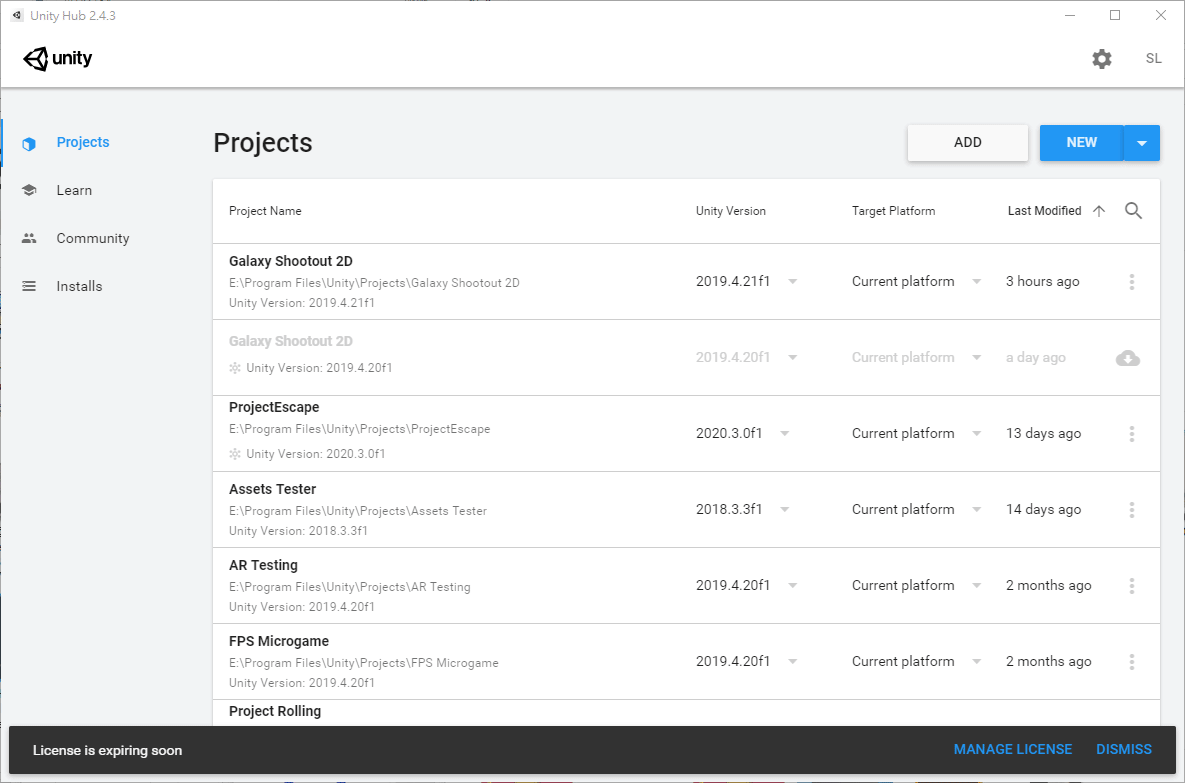Open target platform dropdown for FPS Microgame
Viewport: 1185px width, 783px height.
point(976,661)
